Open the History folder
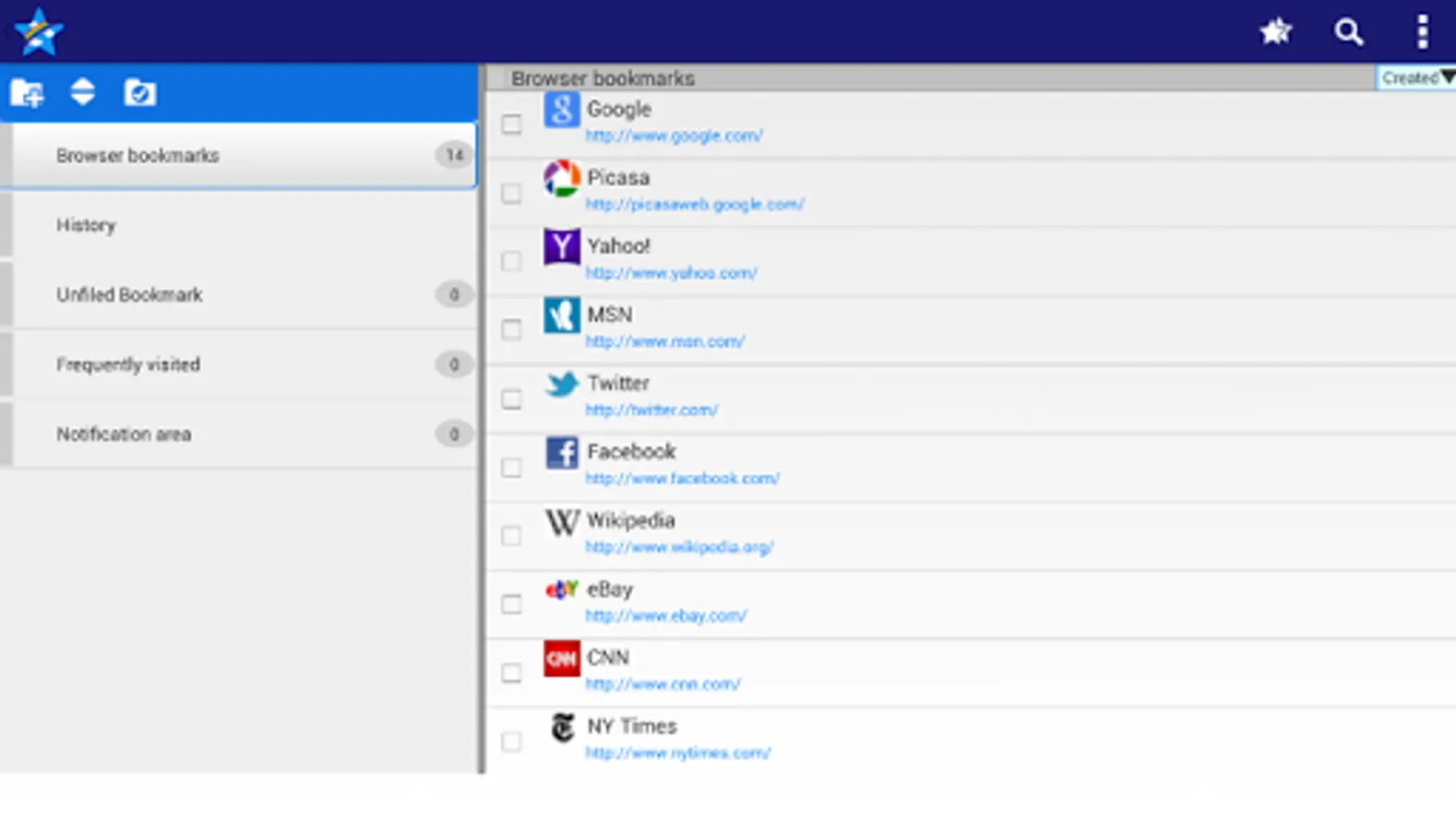This screenshot has width=1456, height=830. point(239,225)
